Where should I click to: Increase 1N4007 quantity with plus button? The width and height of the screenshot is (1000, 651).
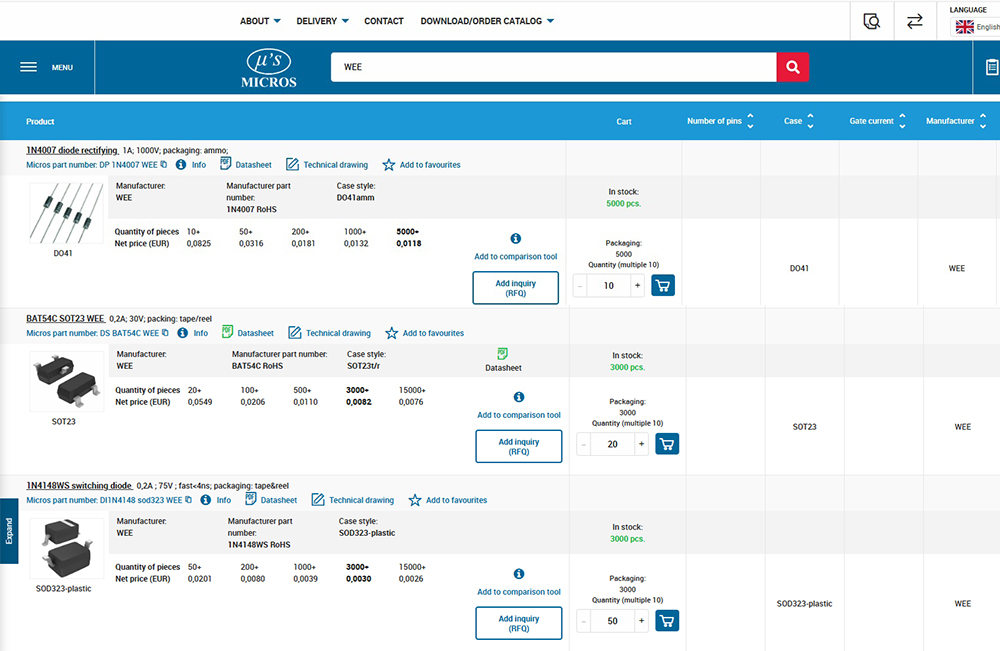coord(637,286)
